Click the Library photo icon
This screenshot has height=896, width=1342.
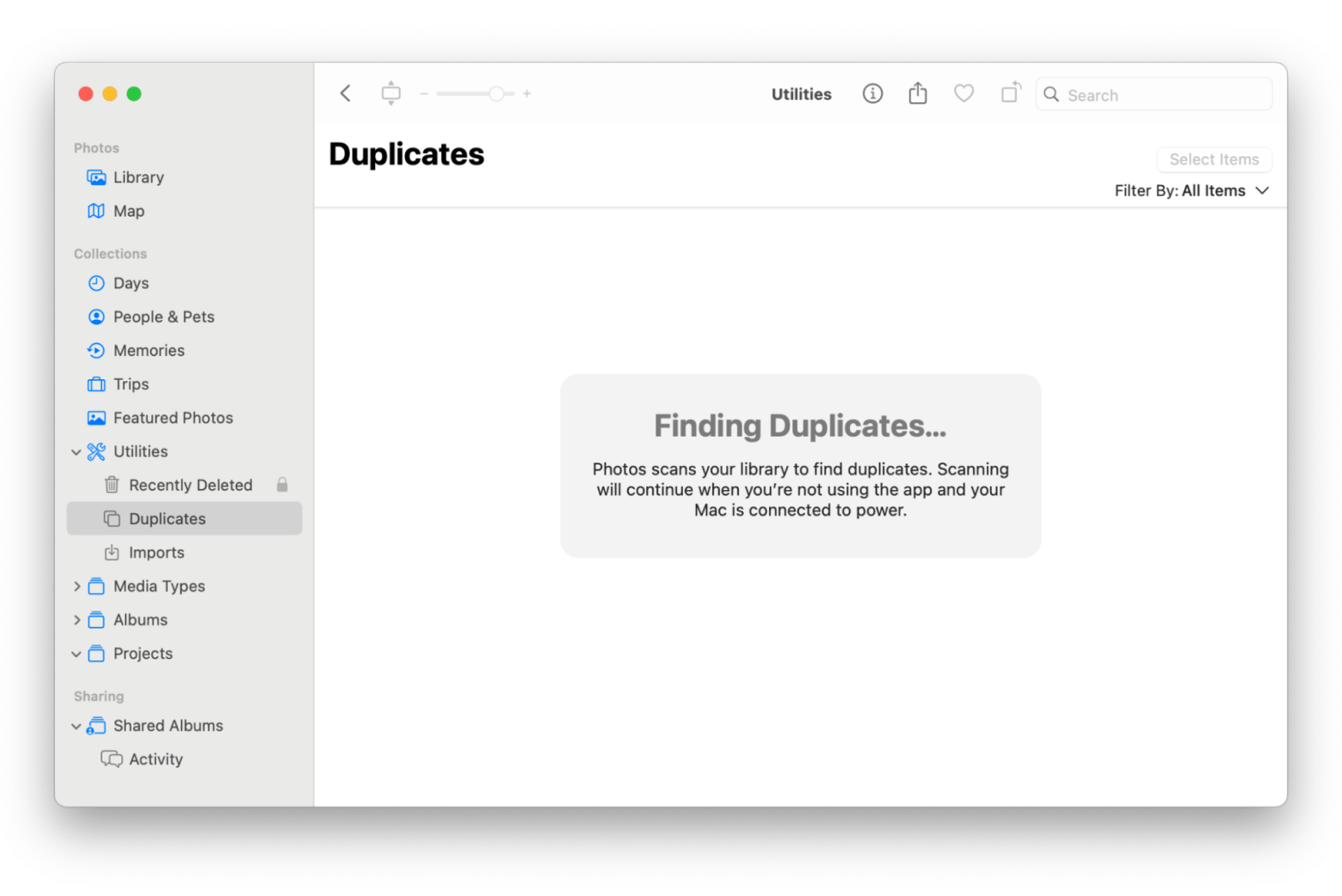point(96,177)
